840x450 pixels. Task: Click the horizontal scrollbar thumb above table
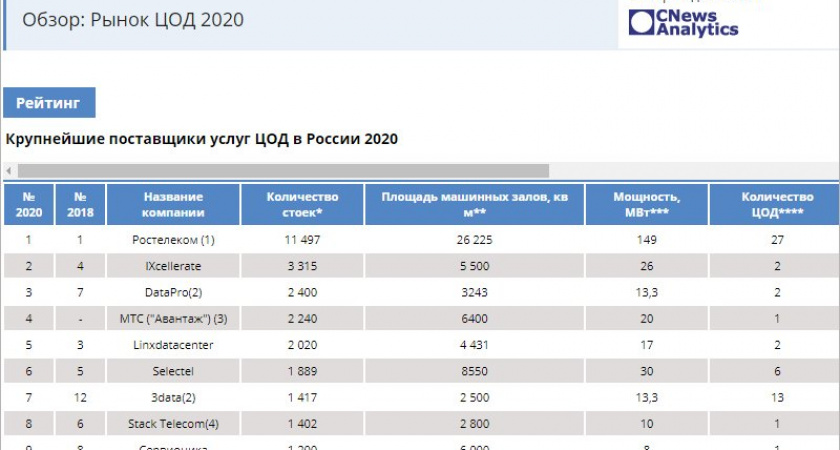[283, 171]
